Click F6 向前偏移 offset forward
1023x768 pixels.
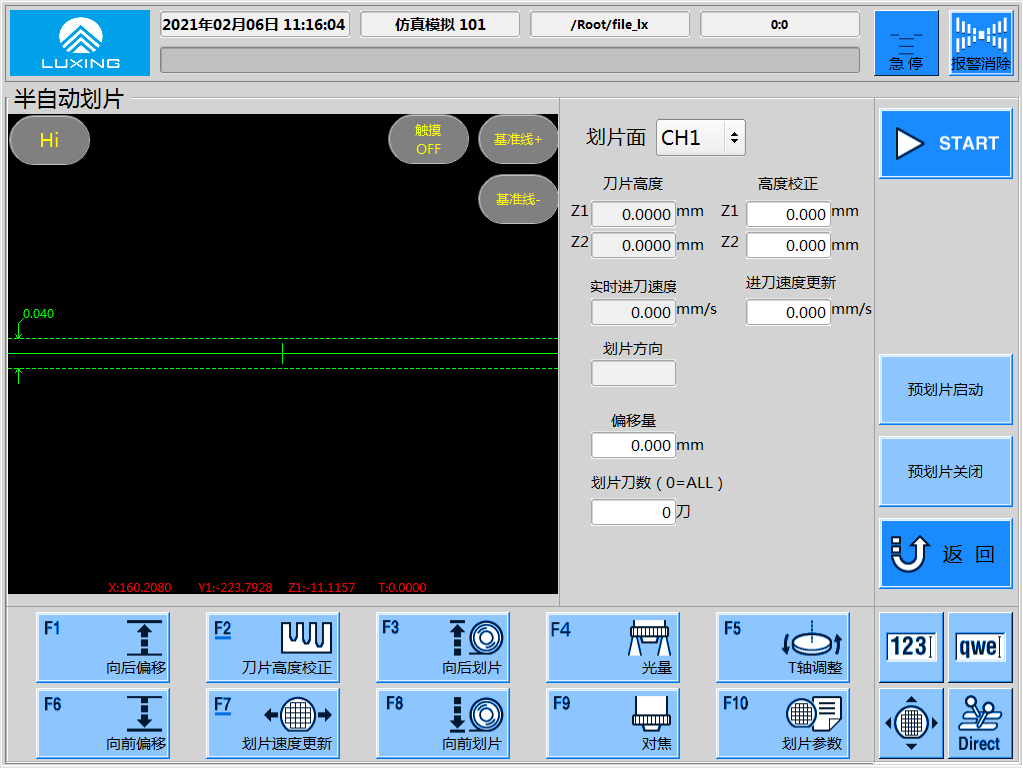point(103,723)
